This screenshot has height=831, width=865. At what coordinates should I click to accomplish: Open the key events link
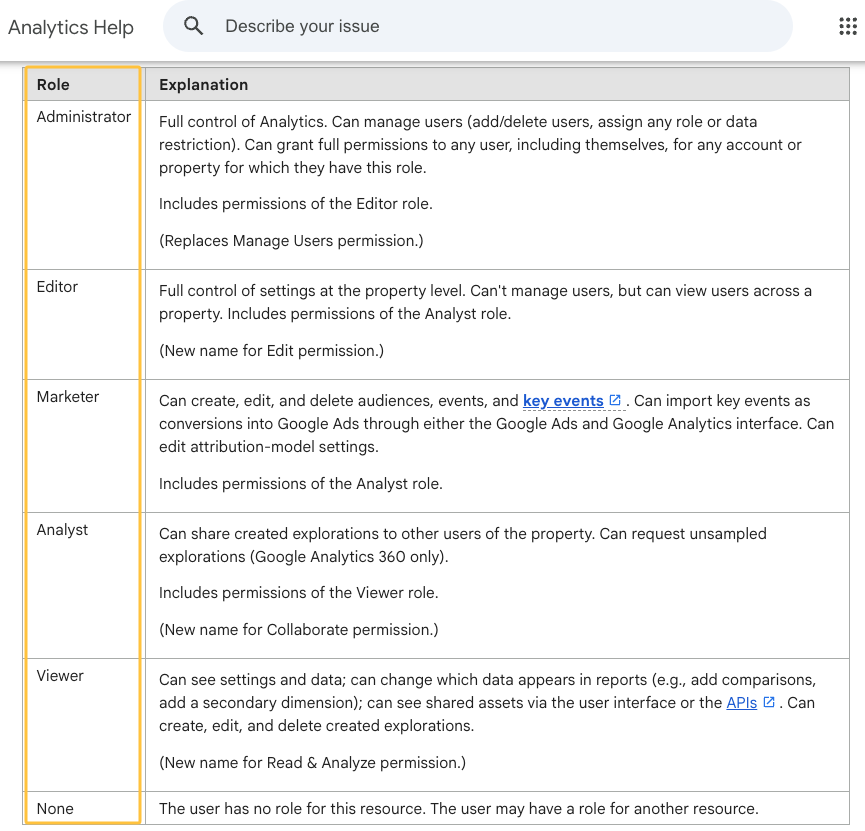563,401
